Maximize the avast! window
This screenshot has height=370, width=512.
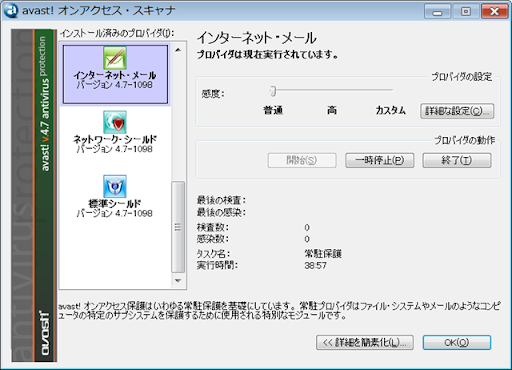tap(466, 12)
